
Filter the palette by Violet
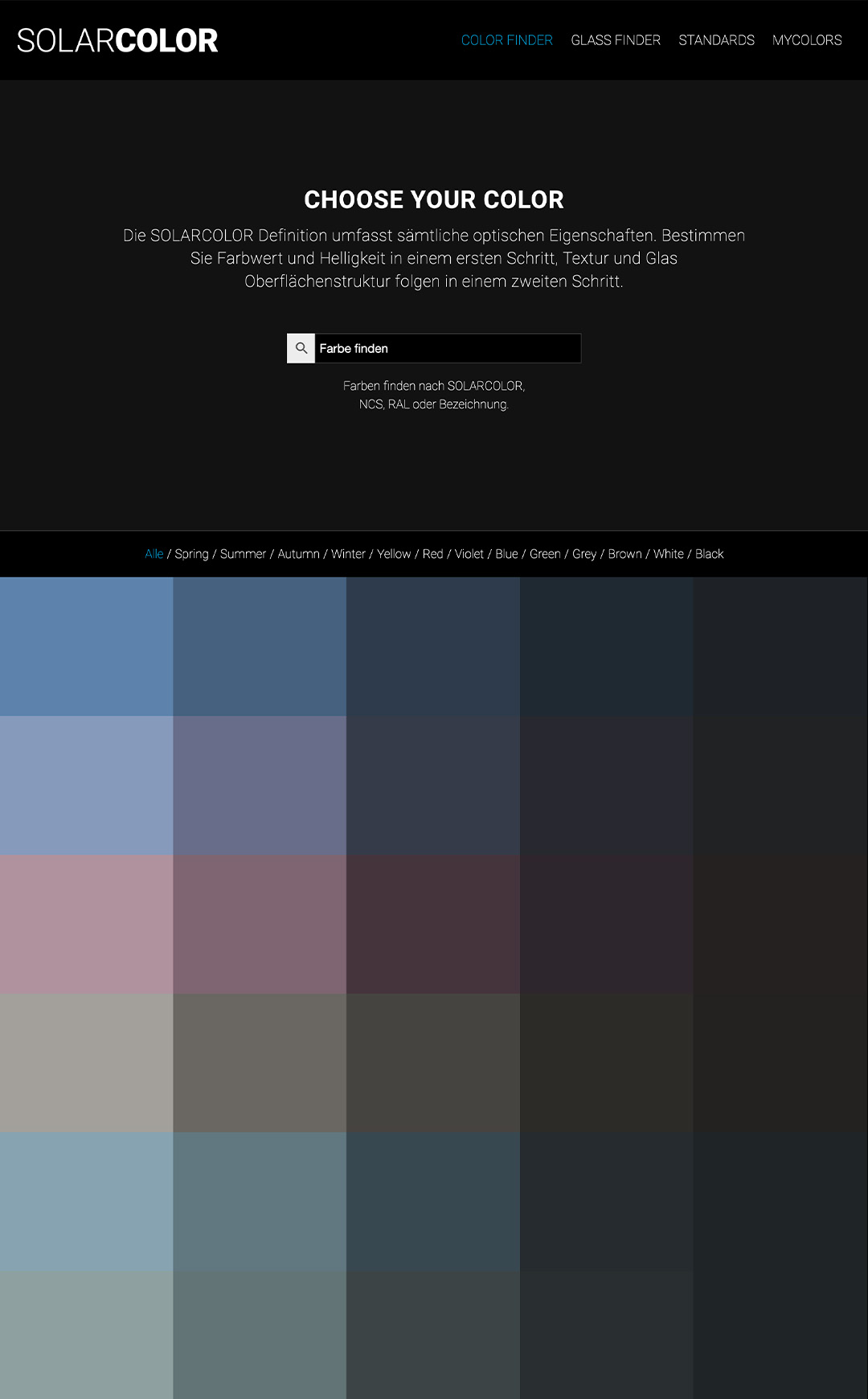coord(469,554)
